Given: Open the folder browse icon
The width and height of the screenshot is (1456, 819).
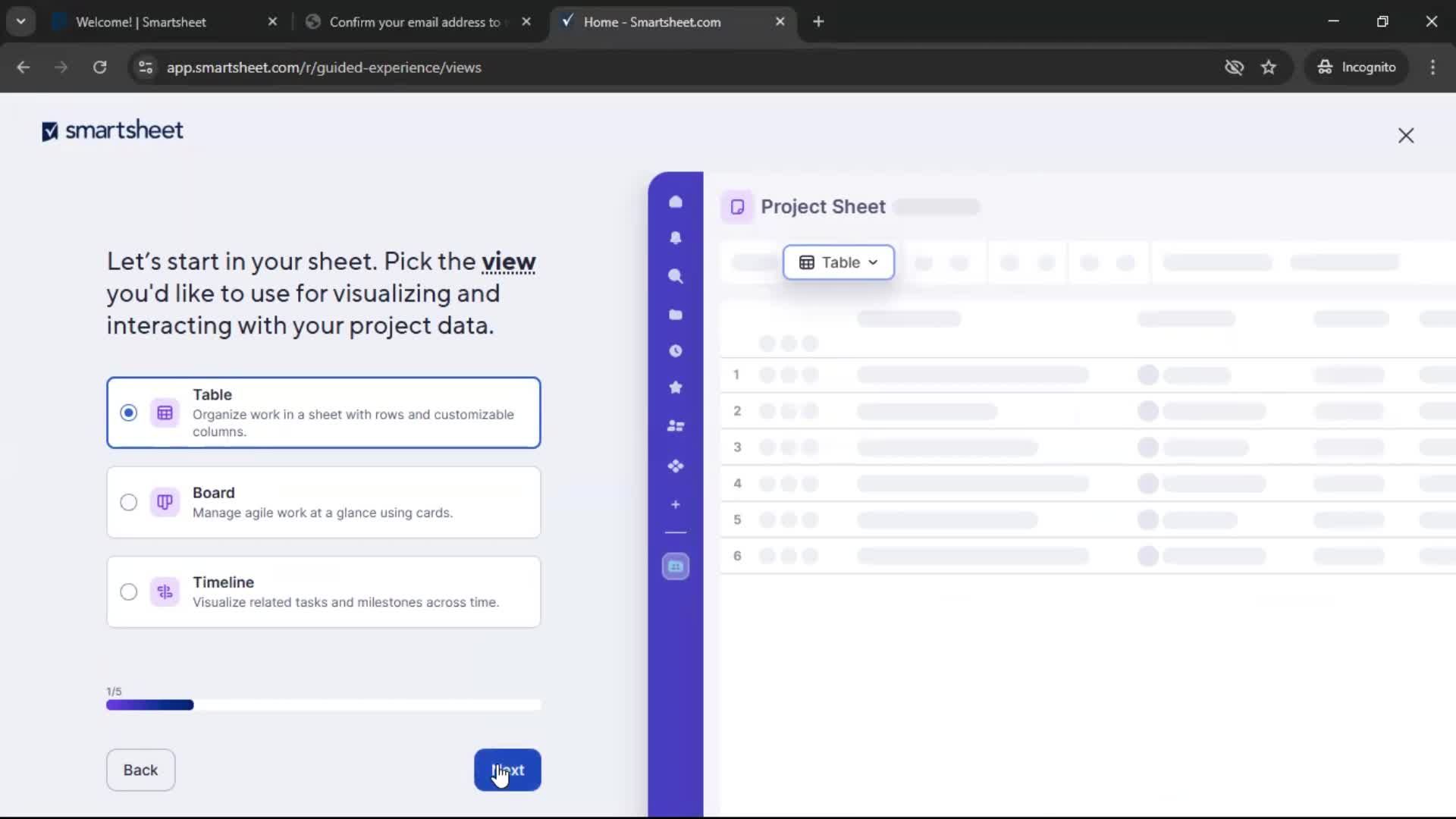Looking at the screenshot, I should pos(676,314).
